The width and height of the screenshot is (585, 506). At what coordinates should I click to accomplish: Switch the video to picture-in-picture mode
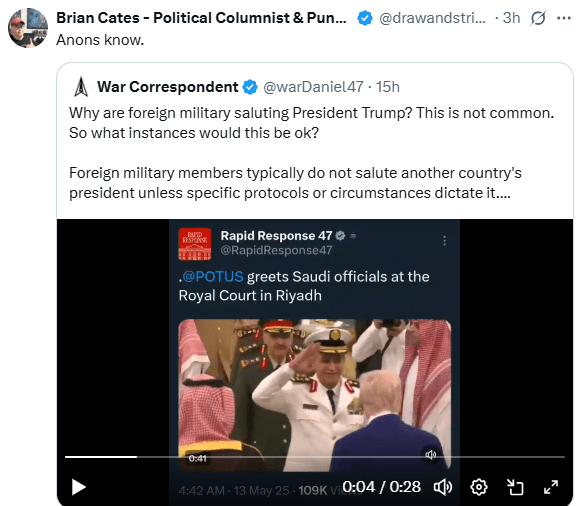(515, 487)
